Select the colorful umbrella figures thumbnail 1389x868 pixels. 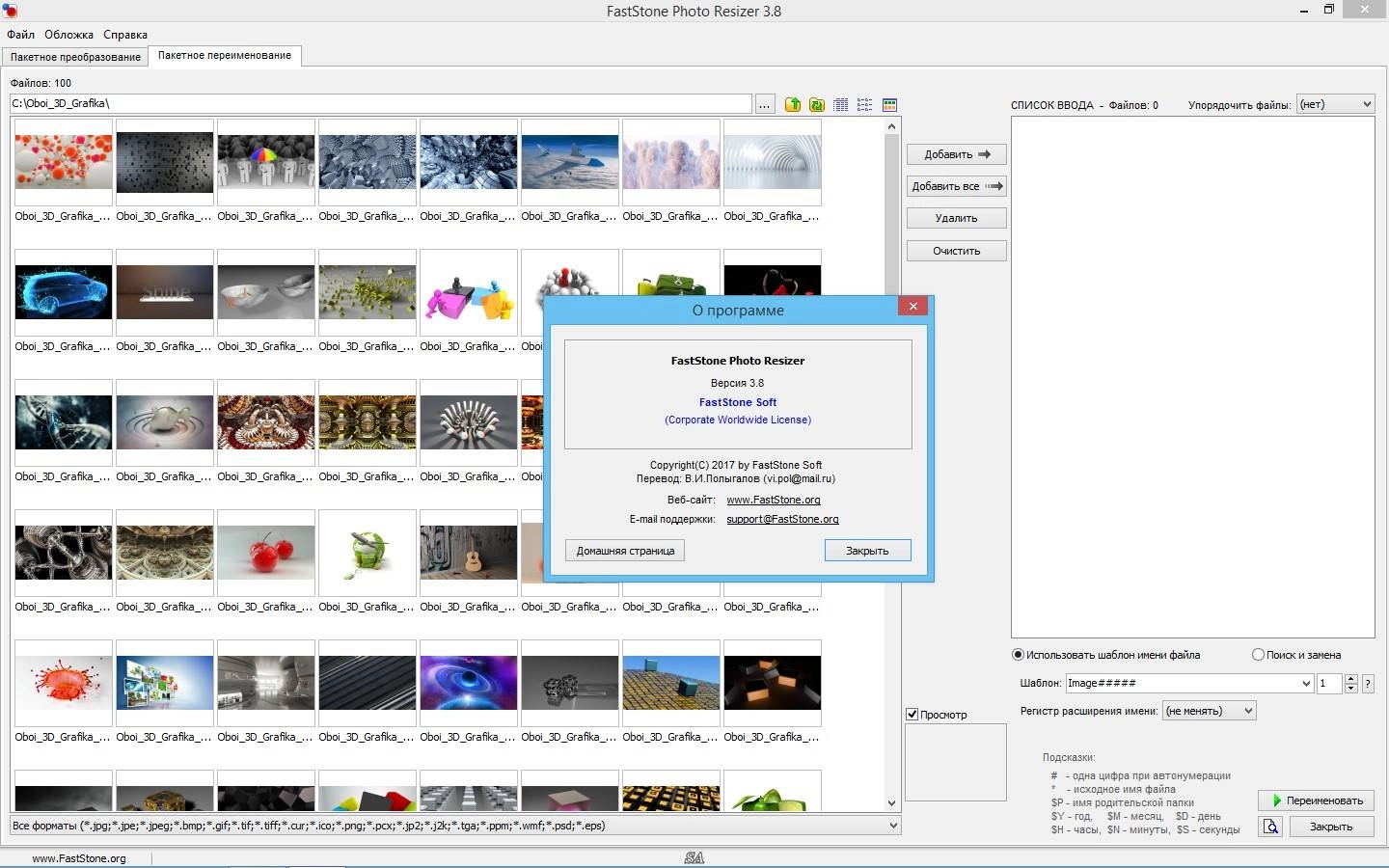pos(266,162)
